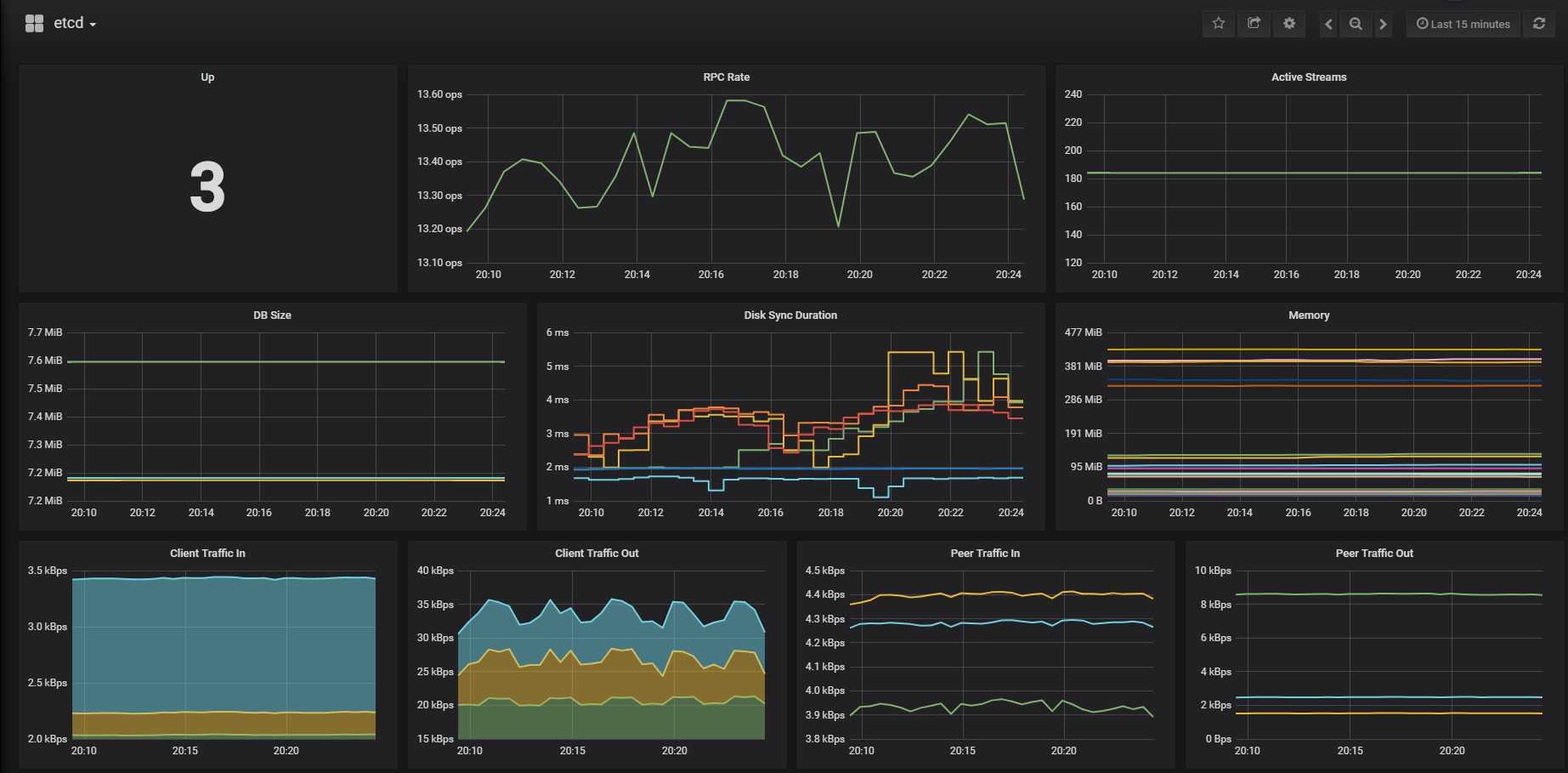Image resolution: width=1568 pixels, height=773 pixels.
Task: Open the Disk Sync Duration panel menu
Action: click(x=790, y=315)
